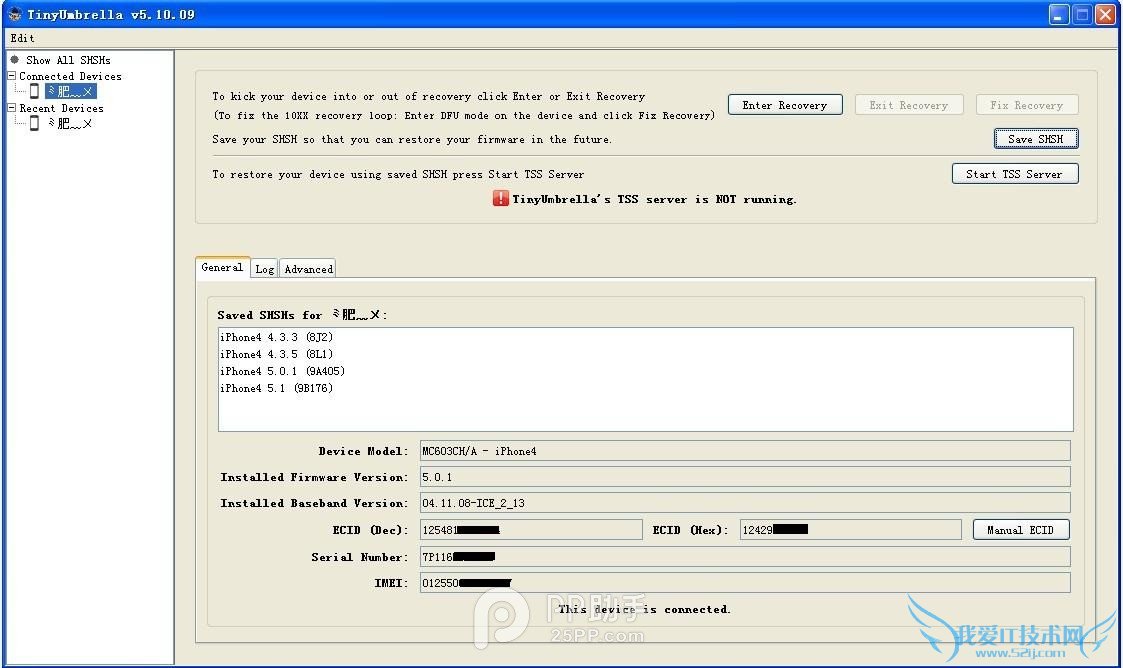Click the red TSS server warning icon
The height and width of the screenshot is (668, 1123).
point(500,199)
